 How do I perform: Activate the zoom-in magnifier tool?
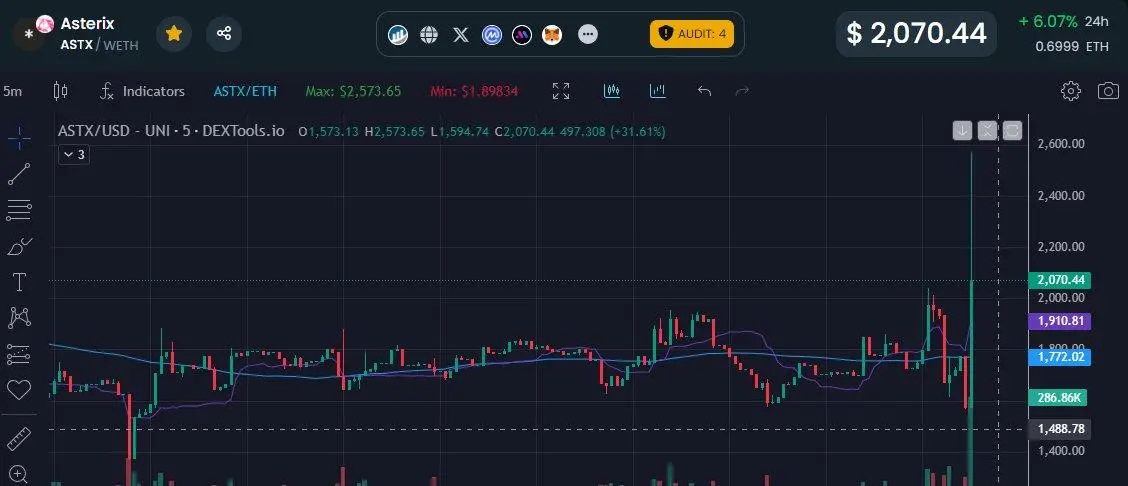[x=19, y=474]
